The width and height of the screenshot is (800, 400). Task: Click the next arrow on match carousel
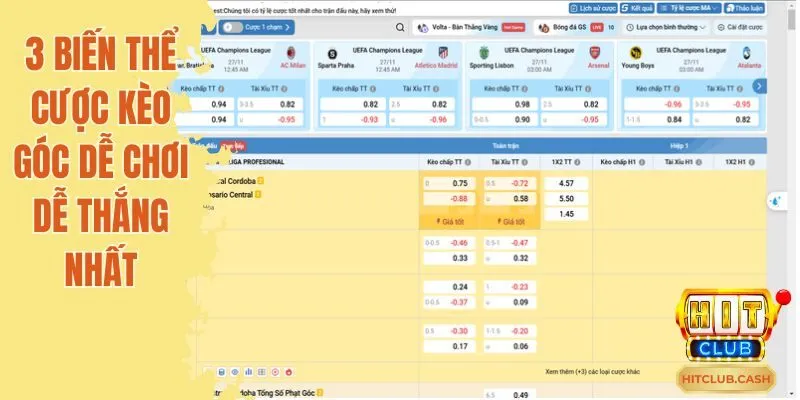click(x=760, y=86)
